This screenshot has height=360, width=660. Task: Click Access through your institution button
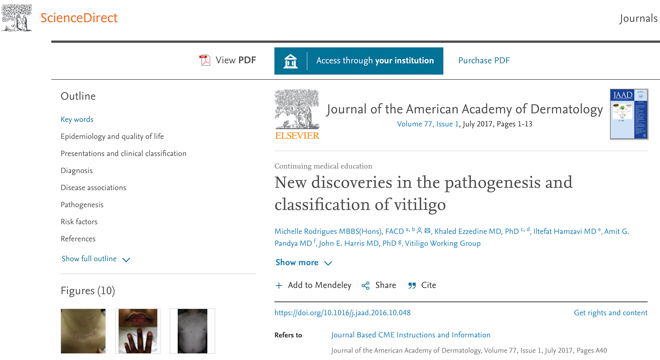pos(359,61)
